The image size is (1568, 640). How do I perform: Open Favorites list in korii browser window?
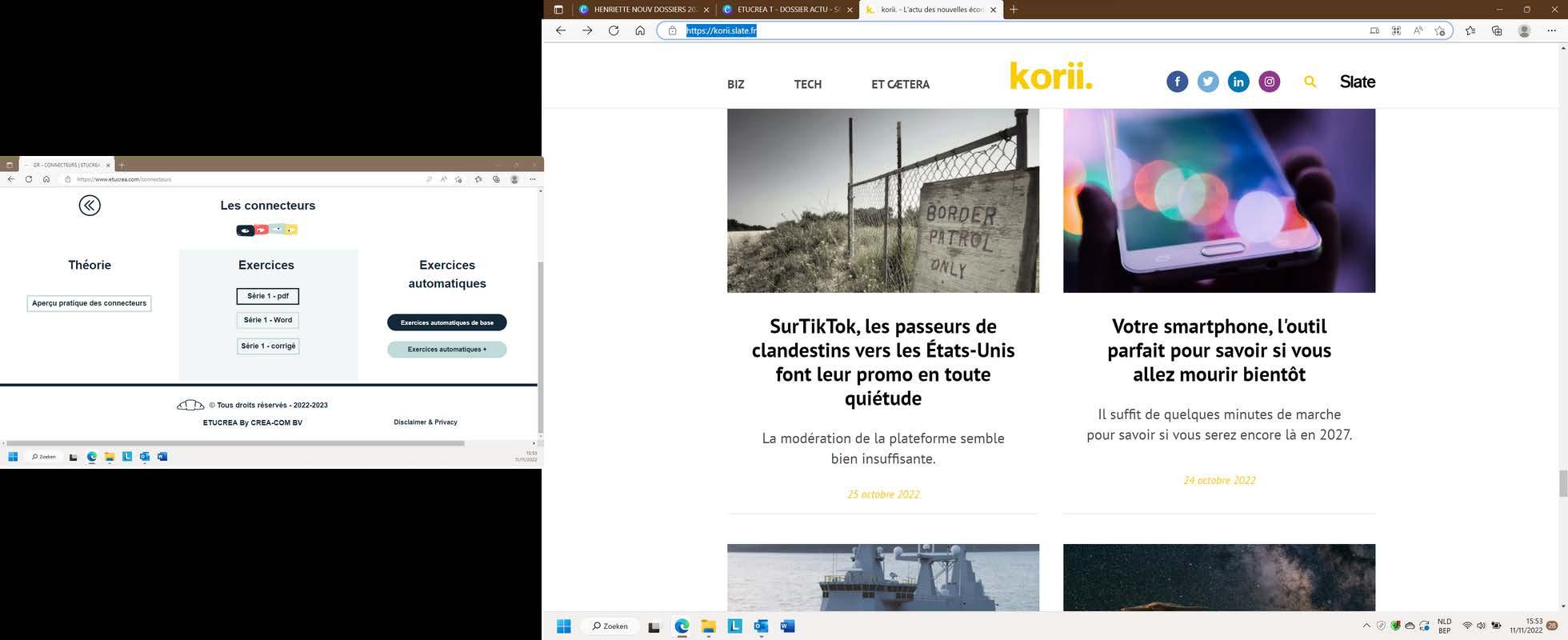click(x=1470, y=30)
